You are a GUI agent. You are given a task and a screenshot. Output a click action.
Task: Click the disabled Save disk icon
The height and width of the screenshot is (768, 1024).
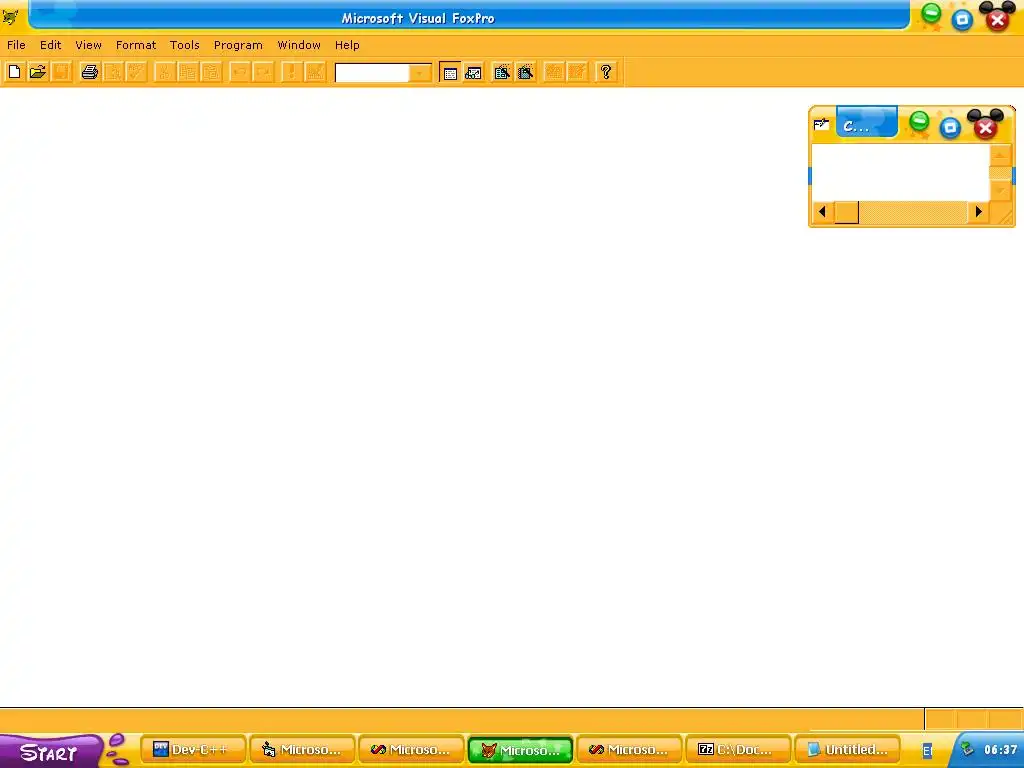coord(61,72)
